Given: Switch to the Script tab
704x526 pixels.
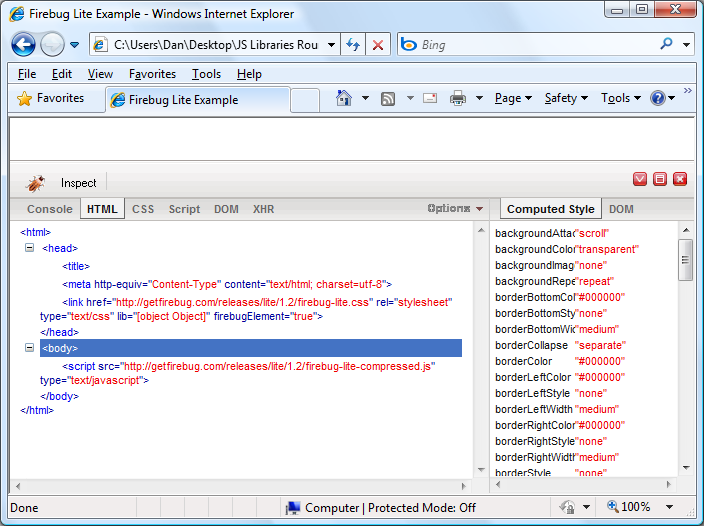Looking at the screenshot, I should (x=184, y=209).
